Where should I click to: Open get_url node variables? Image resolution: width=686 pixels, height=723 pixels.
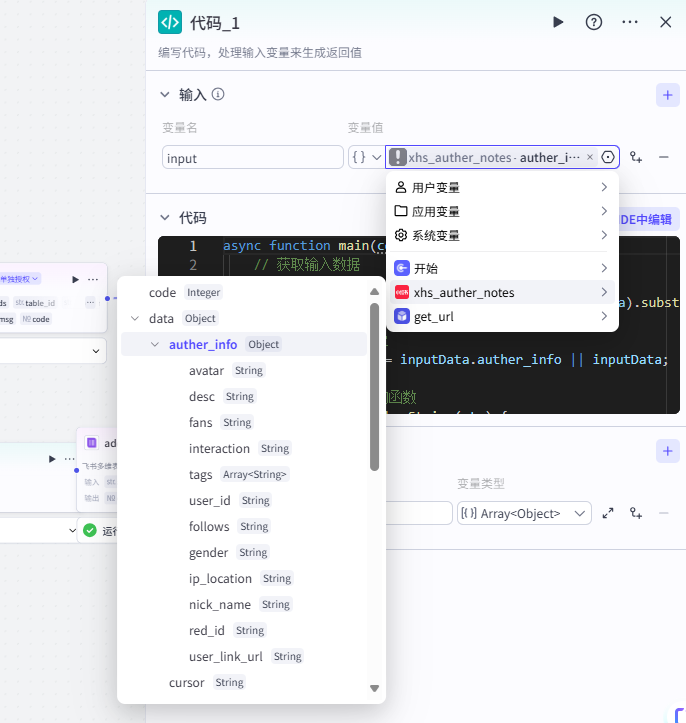(x=502, y=316)
